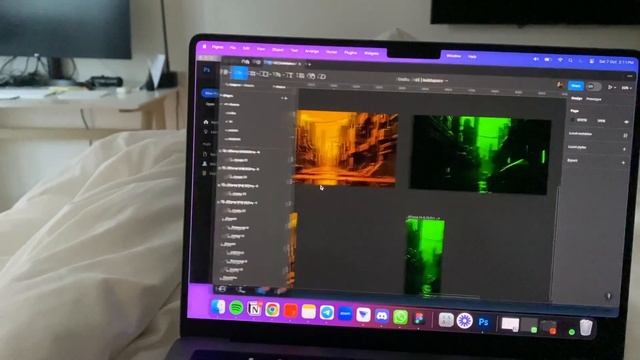The height and width of the screenshot is (360, 640).
Task: Open Spotify from the dock
Action: tap(236, 307)
